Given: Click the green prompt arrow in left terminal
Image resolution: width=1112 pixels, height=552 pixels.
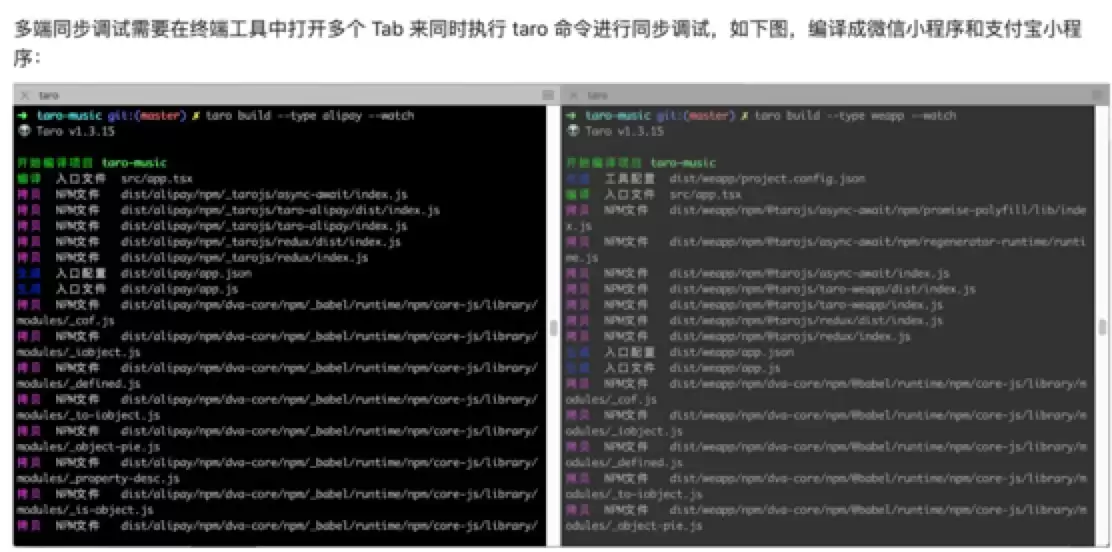Looking at the screenshot, I should [23, 116].
